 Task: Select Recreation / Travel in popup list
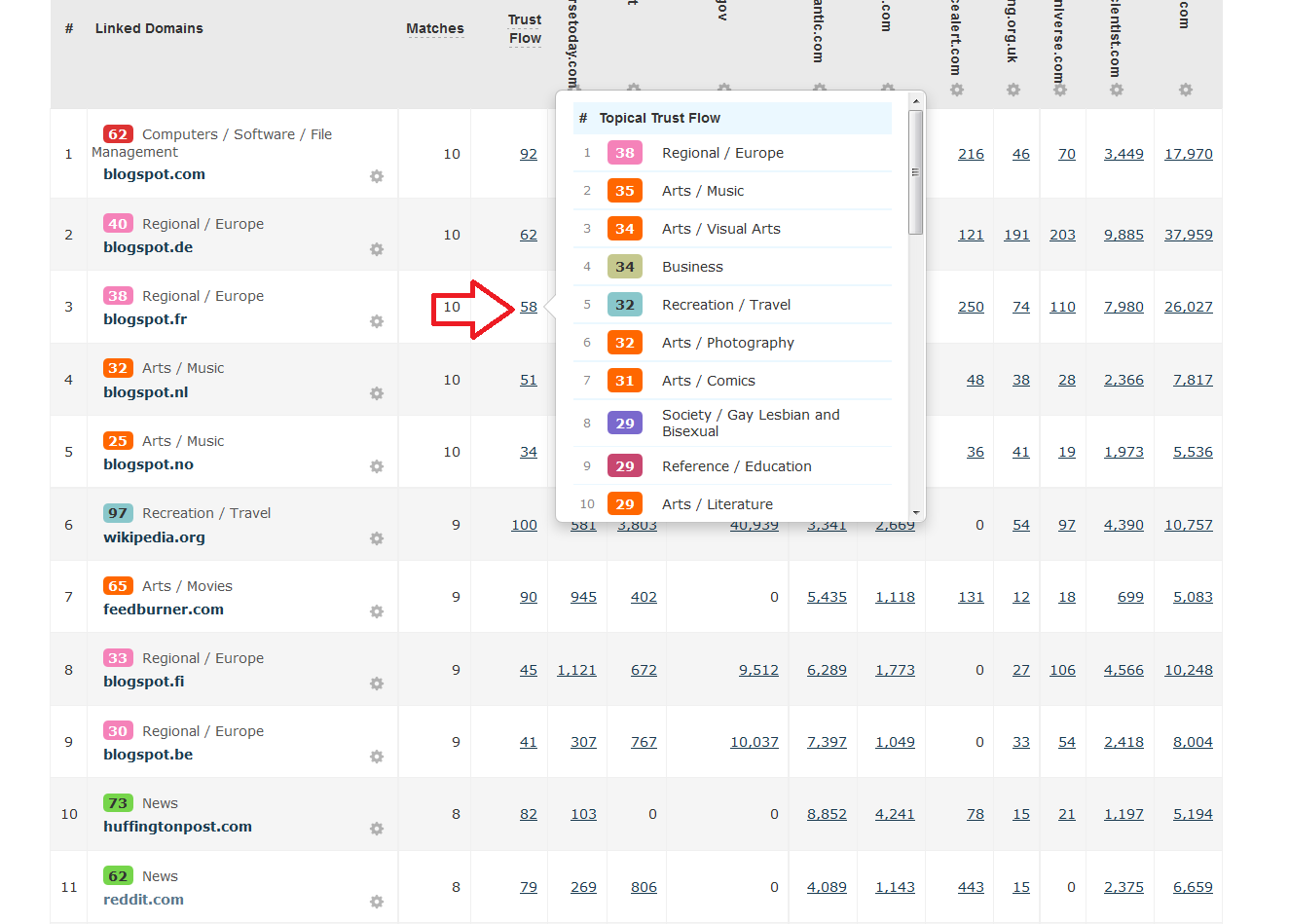[726, 305]
